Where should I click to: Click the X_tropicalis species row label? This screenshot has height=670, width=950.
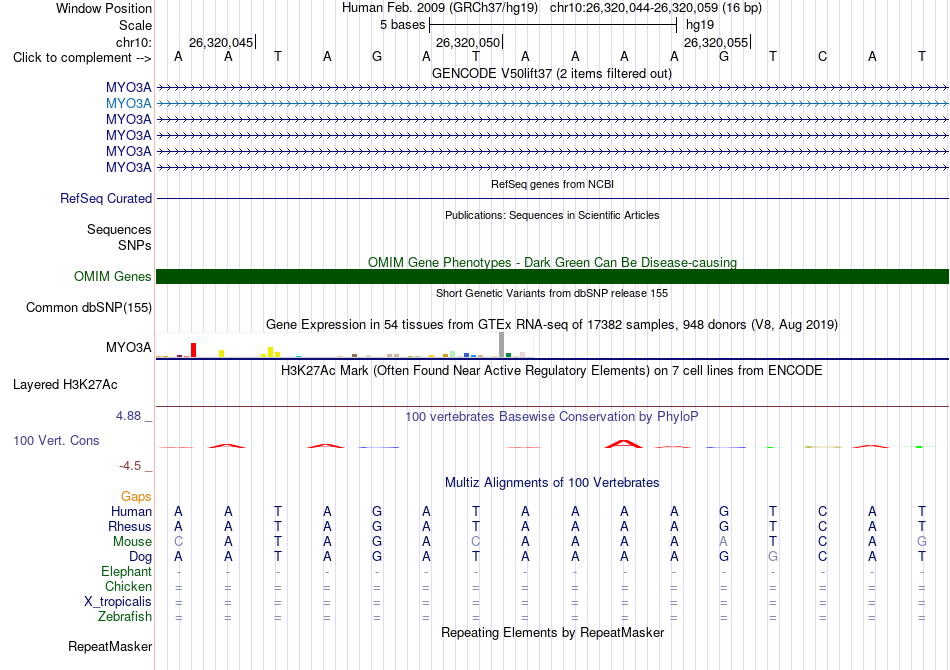coord(118,602)
